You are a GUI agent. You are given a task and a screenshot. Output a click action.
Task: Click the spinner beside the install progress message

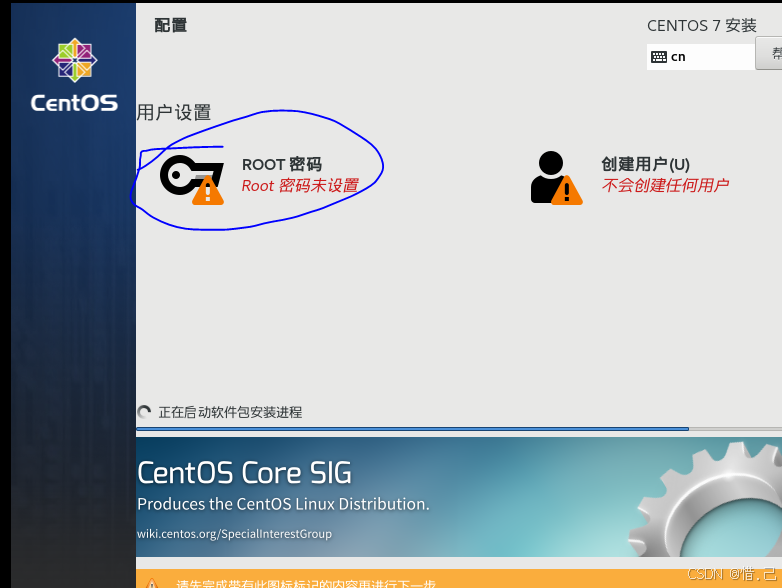(x=144, y=412)
